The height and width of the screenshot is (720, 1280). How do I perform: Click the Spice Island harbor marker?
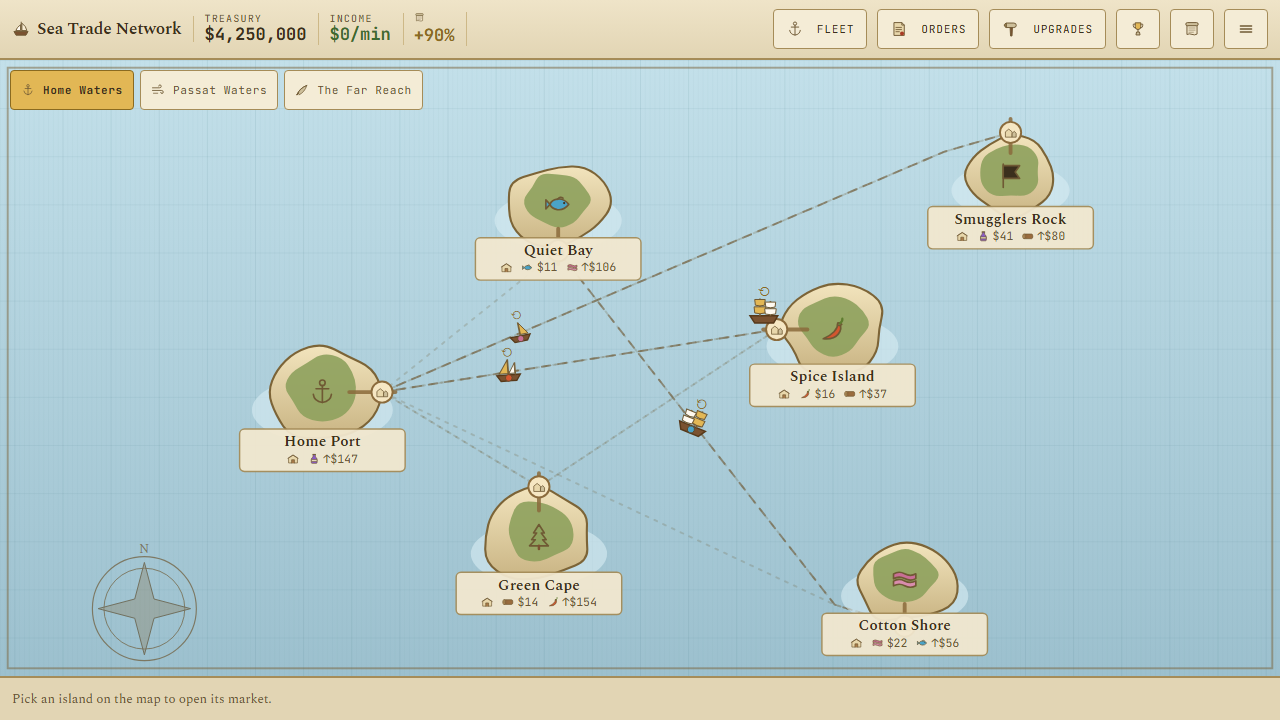(x=776, y=329)
